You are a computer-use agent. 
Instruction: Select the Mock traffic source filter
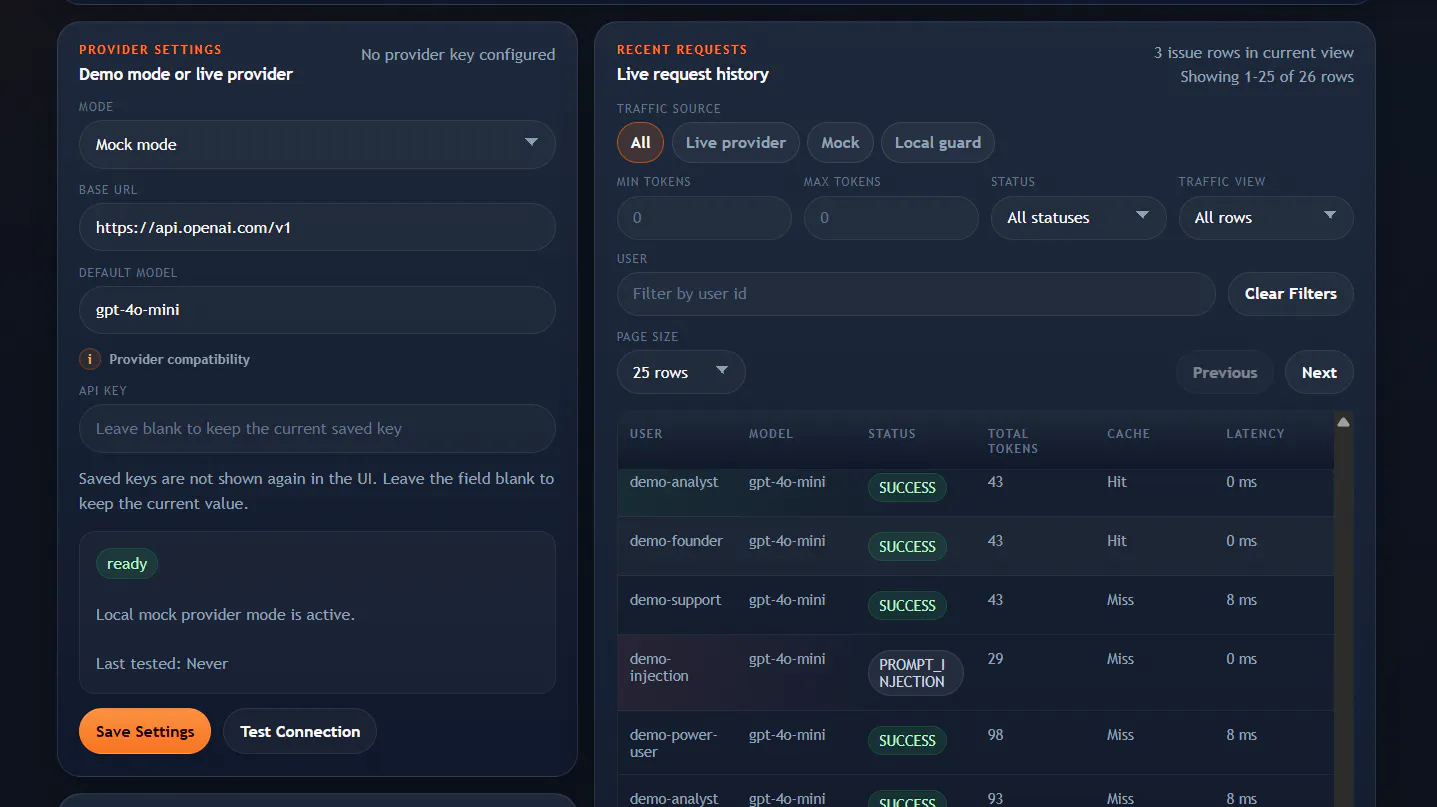pyautogui.click(x=840, y=142)
